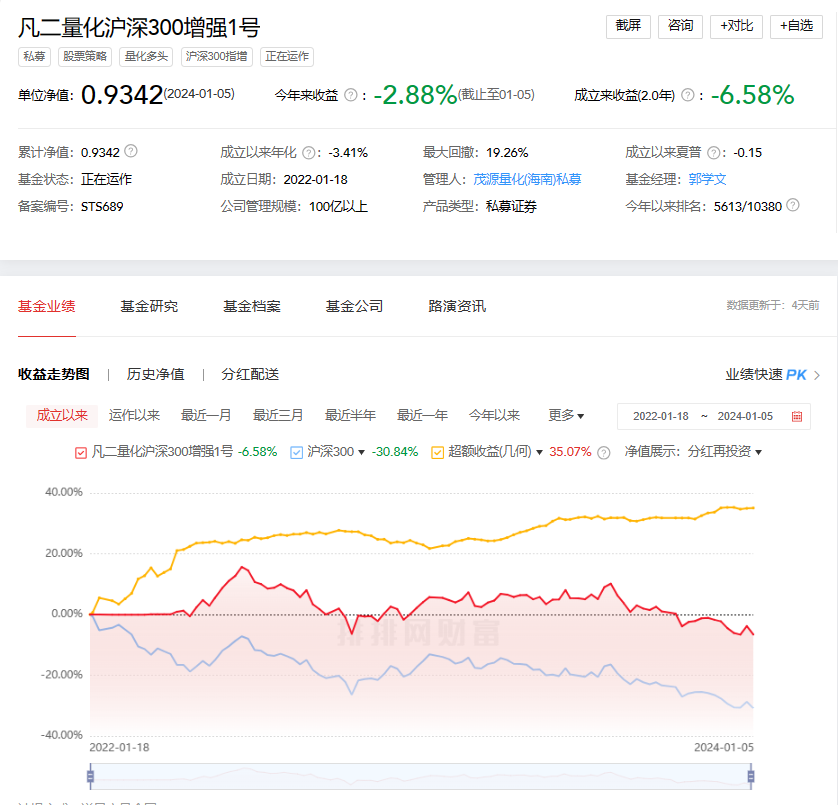Click the 沪深300指增 tag
838x805 pixels.
(x=216, y=57)
